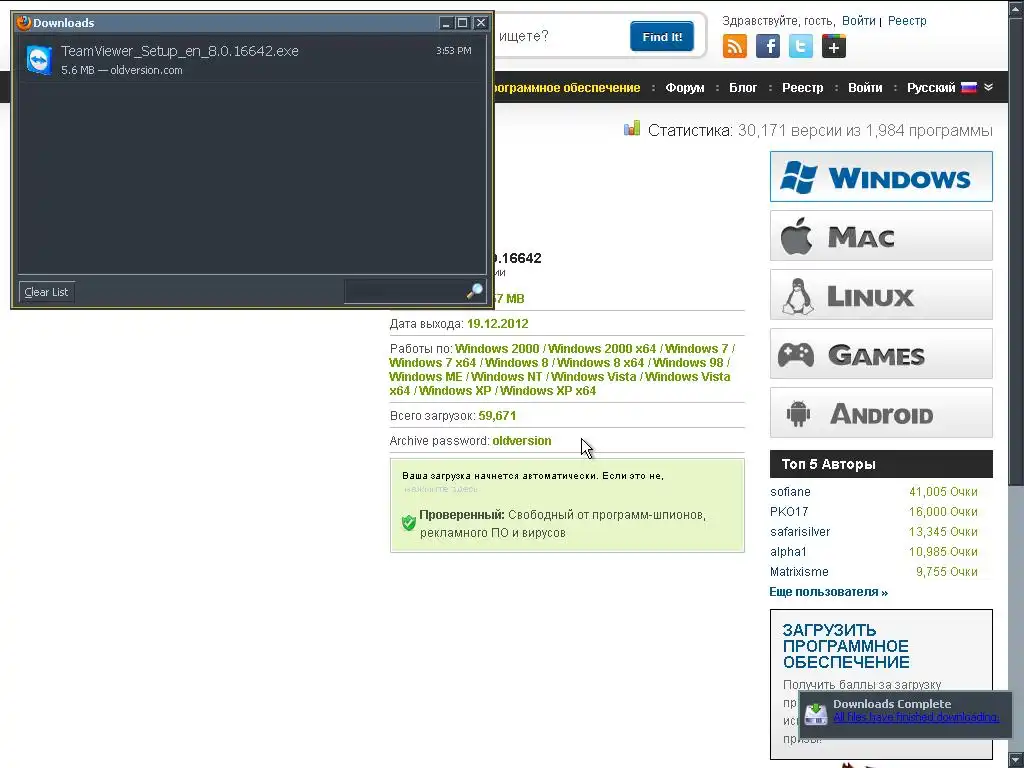Click the site search text field
This screenshot has height=768, width=1024.
(558, 36)
